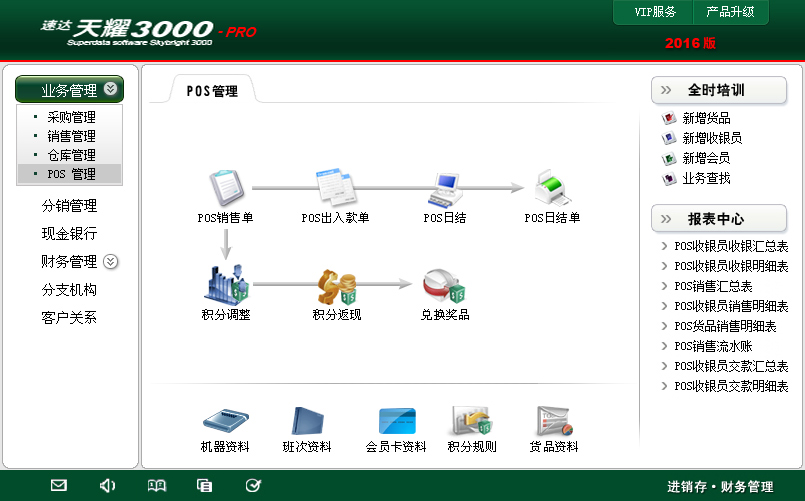This screenshot has height=501, width=805.
Task: Click the icon beside 新增会员
Action: [x=669, y=158]
